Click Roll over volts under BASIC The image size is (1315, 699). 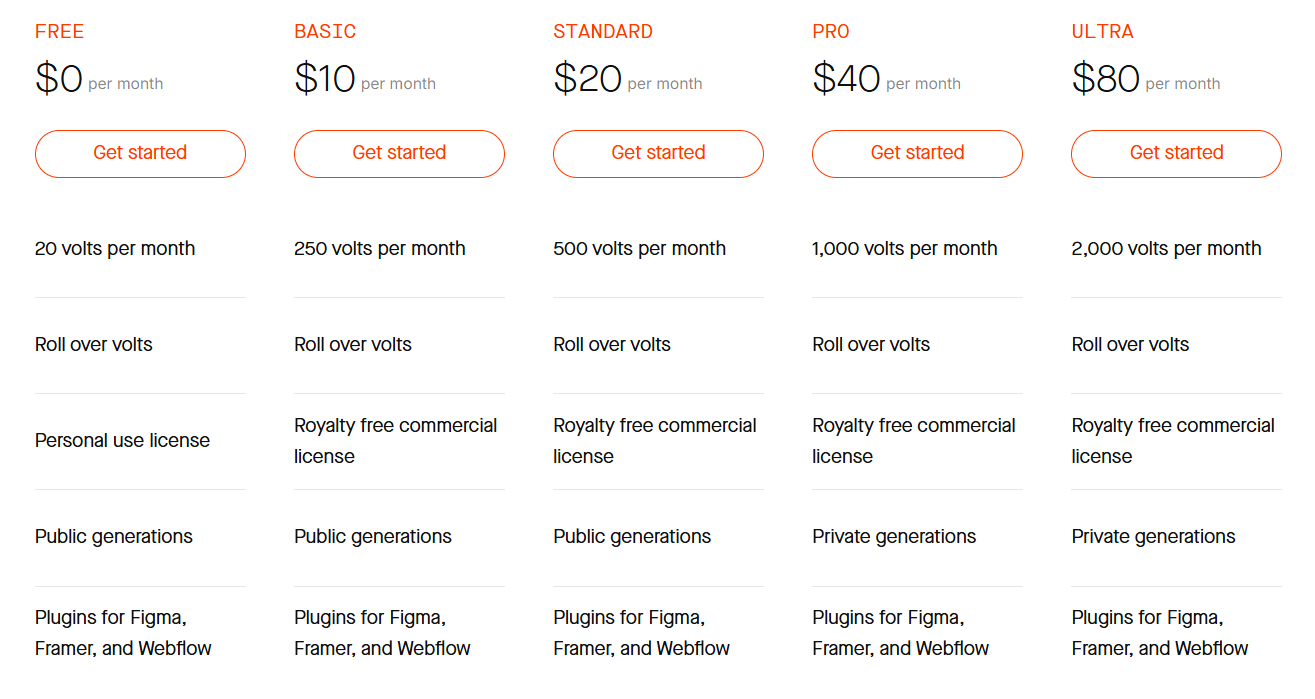pos(353,345)
